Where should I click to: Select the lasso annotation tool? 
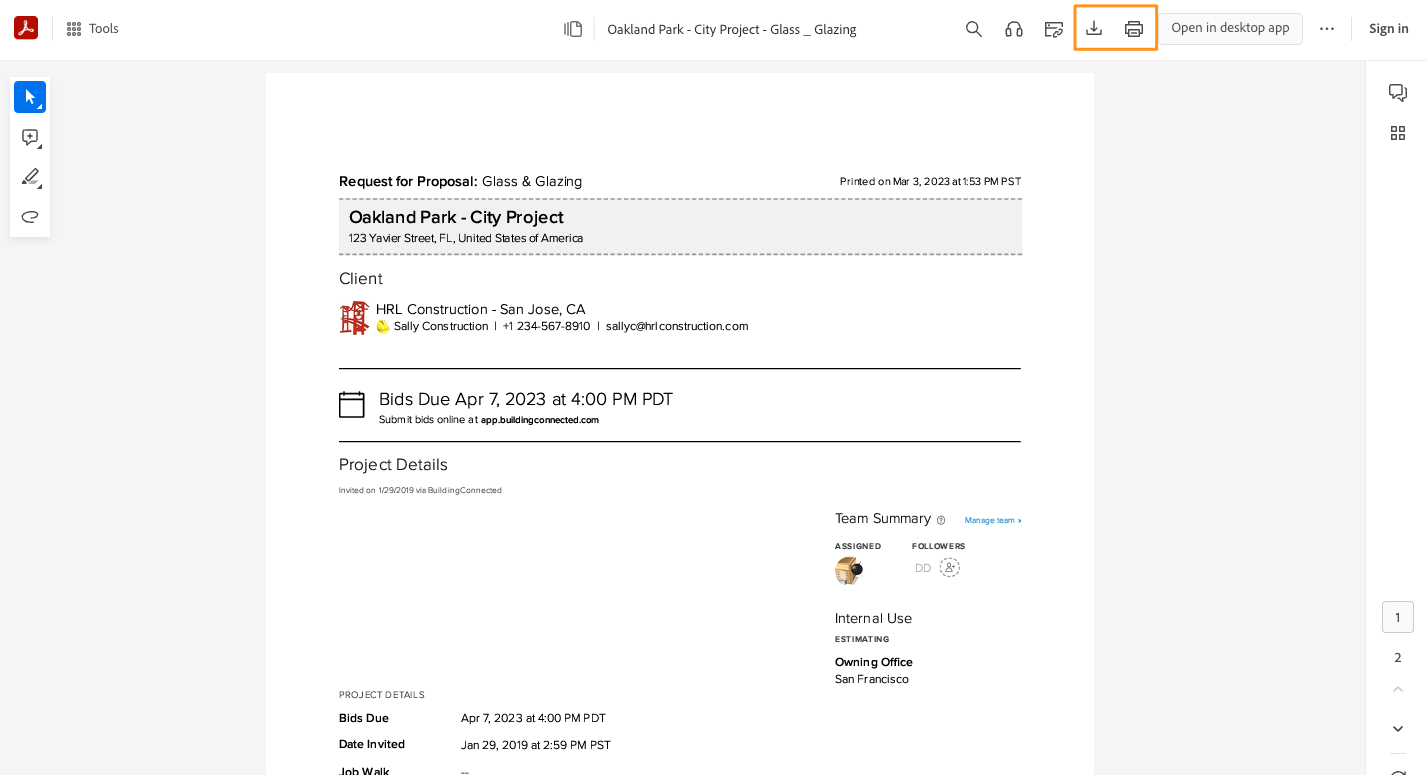point(29,216)
